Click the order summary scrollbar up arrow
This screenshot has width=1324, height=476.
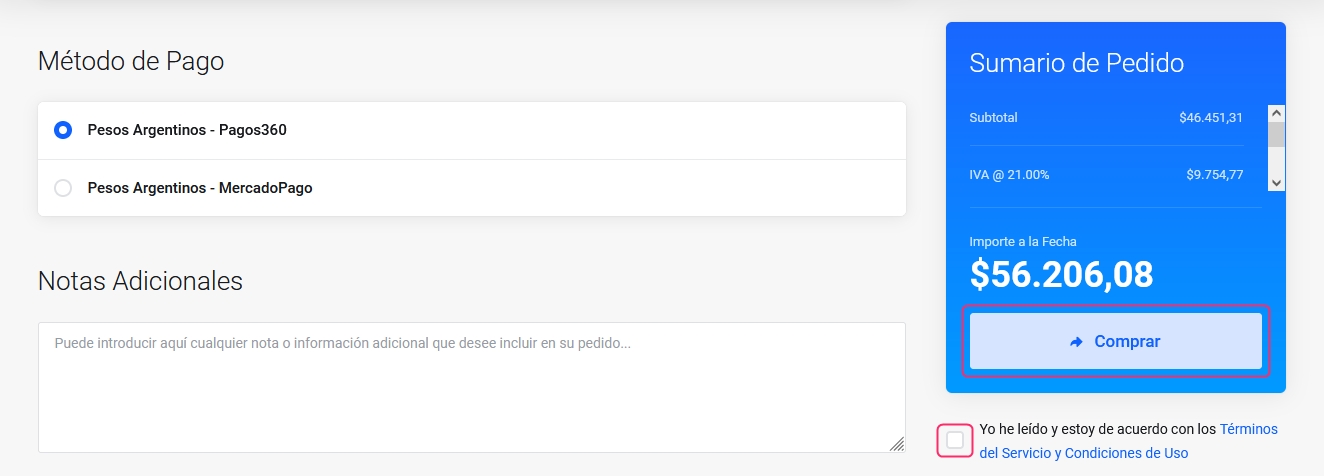tap(1276, 114)
